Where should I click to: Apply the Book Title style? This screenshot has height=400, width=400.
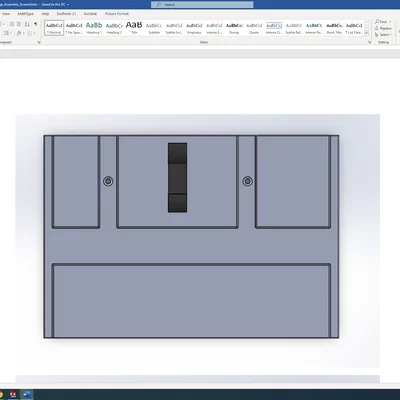[x=334, y=28]
